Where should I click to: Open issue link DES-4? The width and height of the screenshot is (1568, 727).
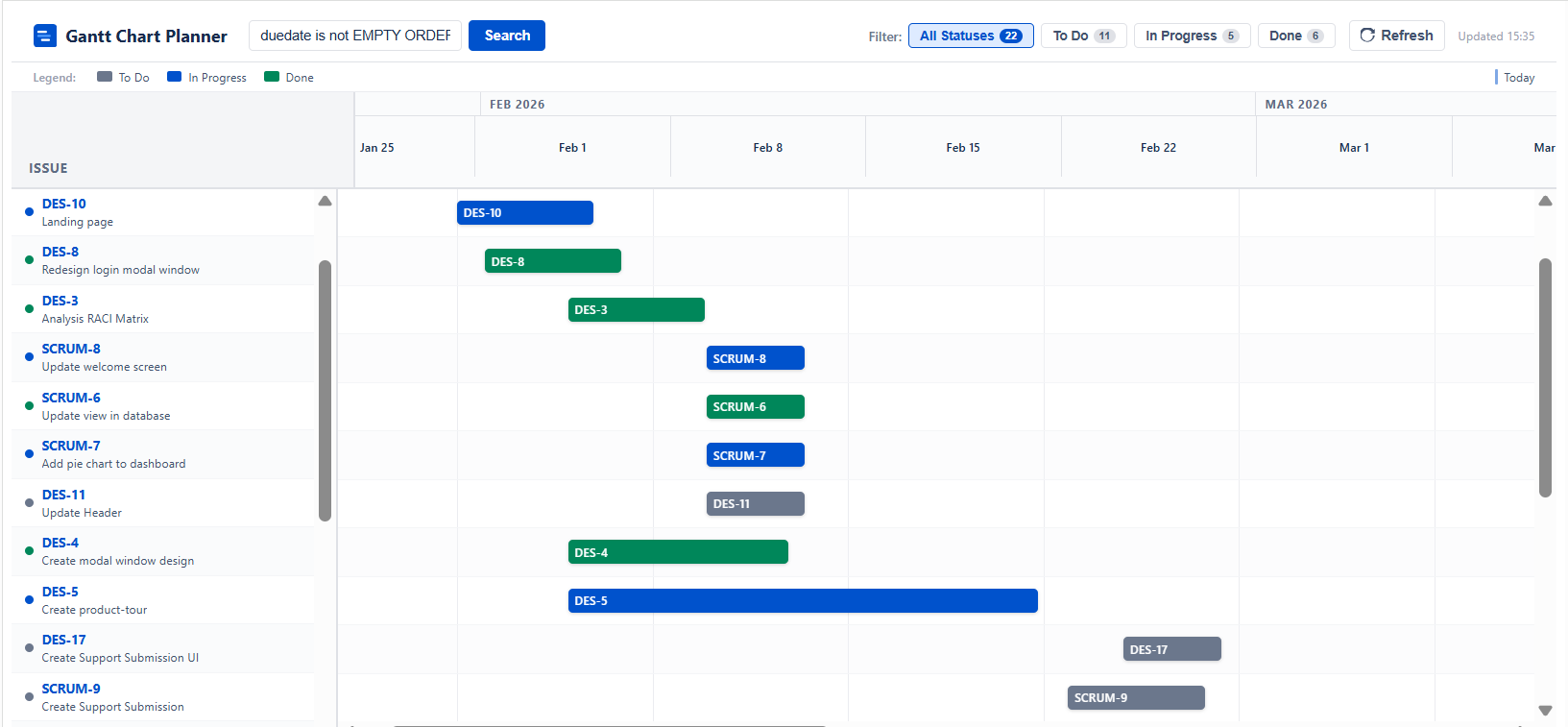point(60,543)
